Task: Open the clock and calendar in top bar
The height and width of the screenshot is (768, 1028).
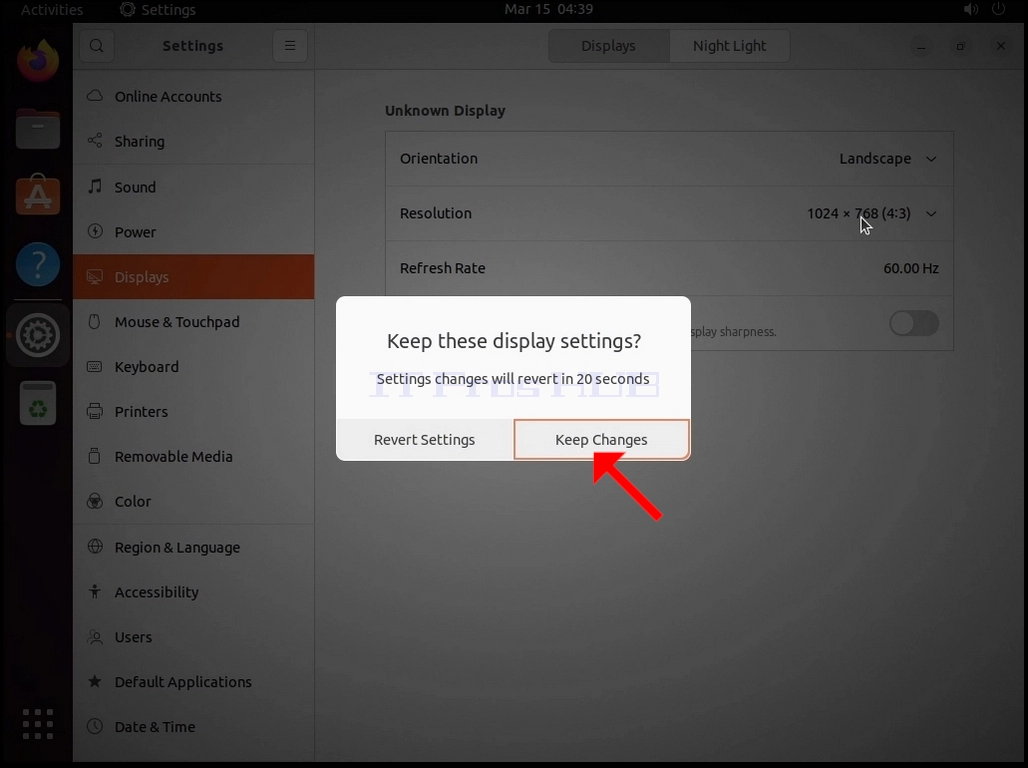Action: [x=549, y=9]
